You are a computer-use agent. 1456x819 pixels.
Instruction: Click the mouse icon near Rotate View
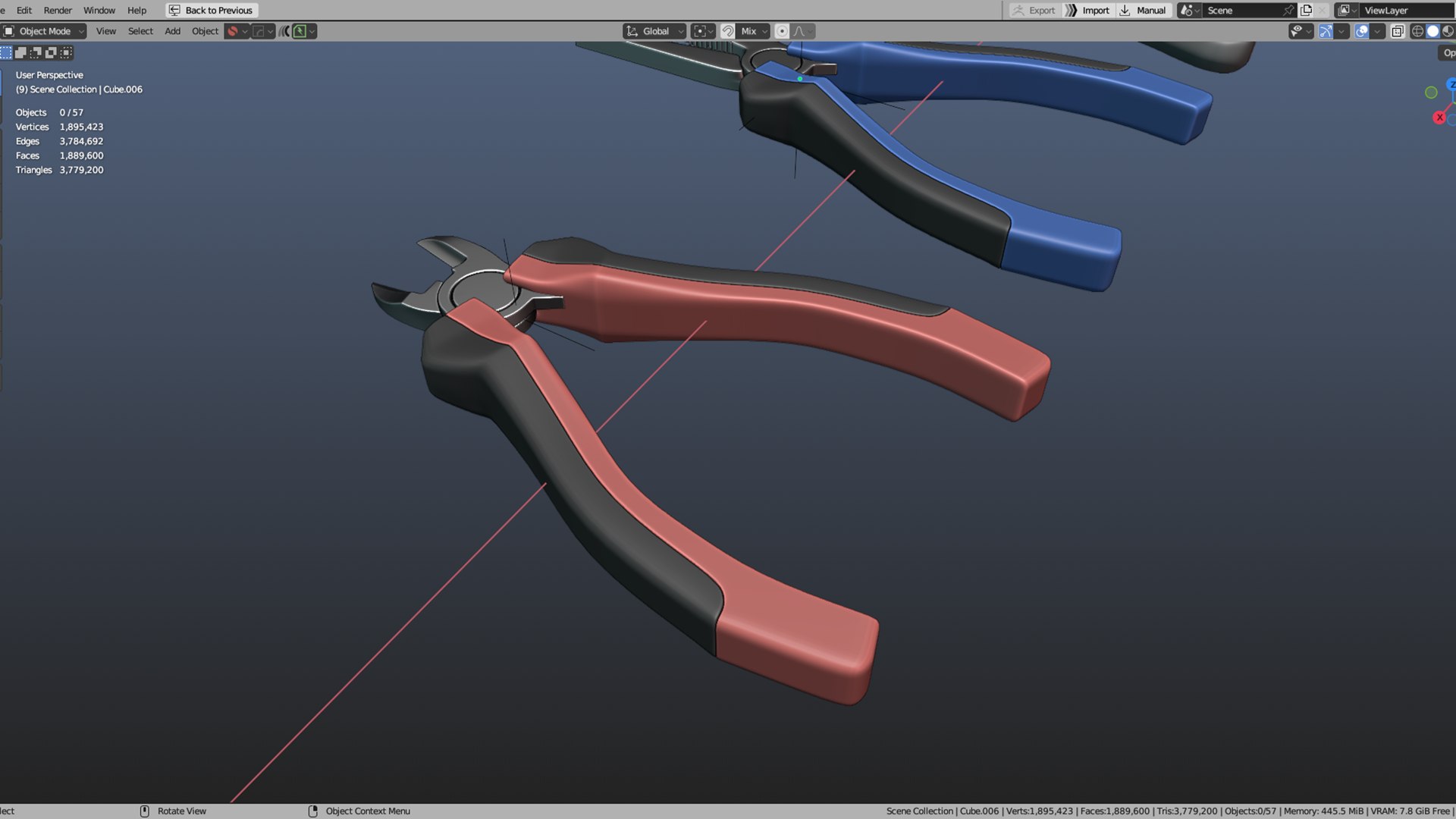[145, 811]
